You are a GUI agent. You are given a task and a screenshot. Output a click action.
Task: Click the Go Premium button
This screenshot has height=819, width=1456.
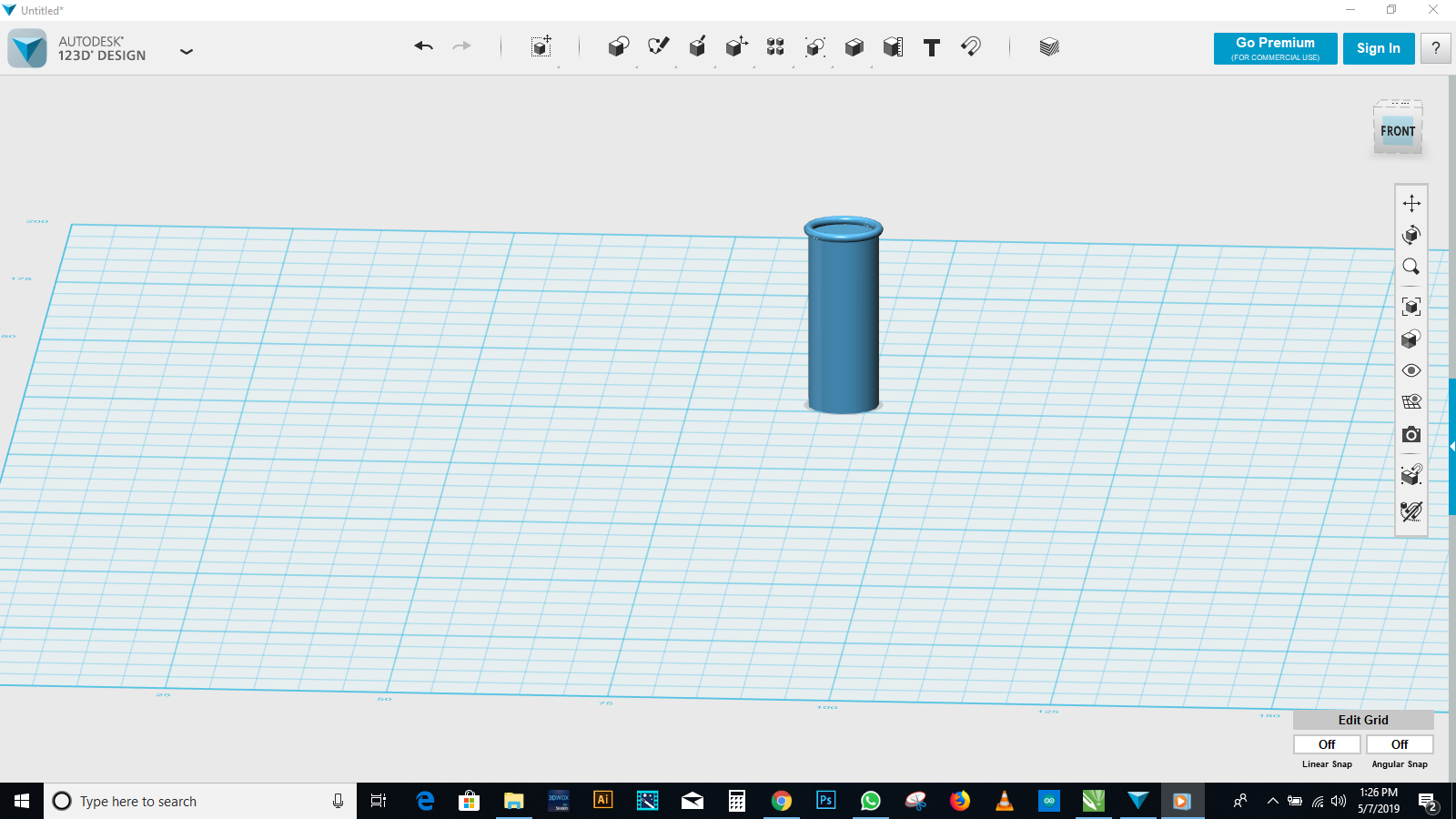tap(1275, 48)
